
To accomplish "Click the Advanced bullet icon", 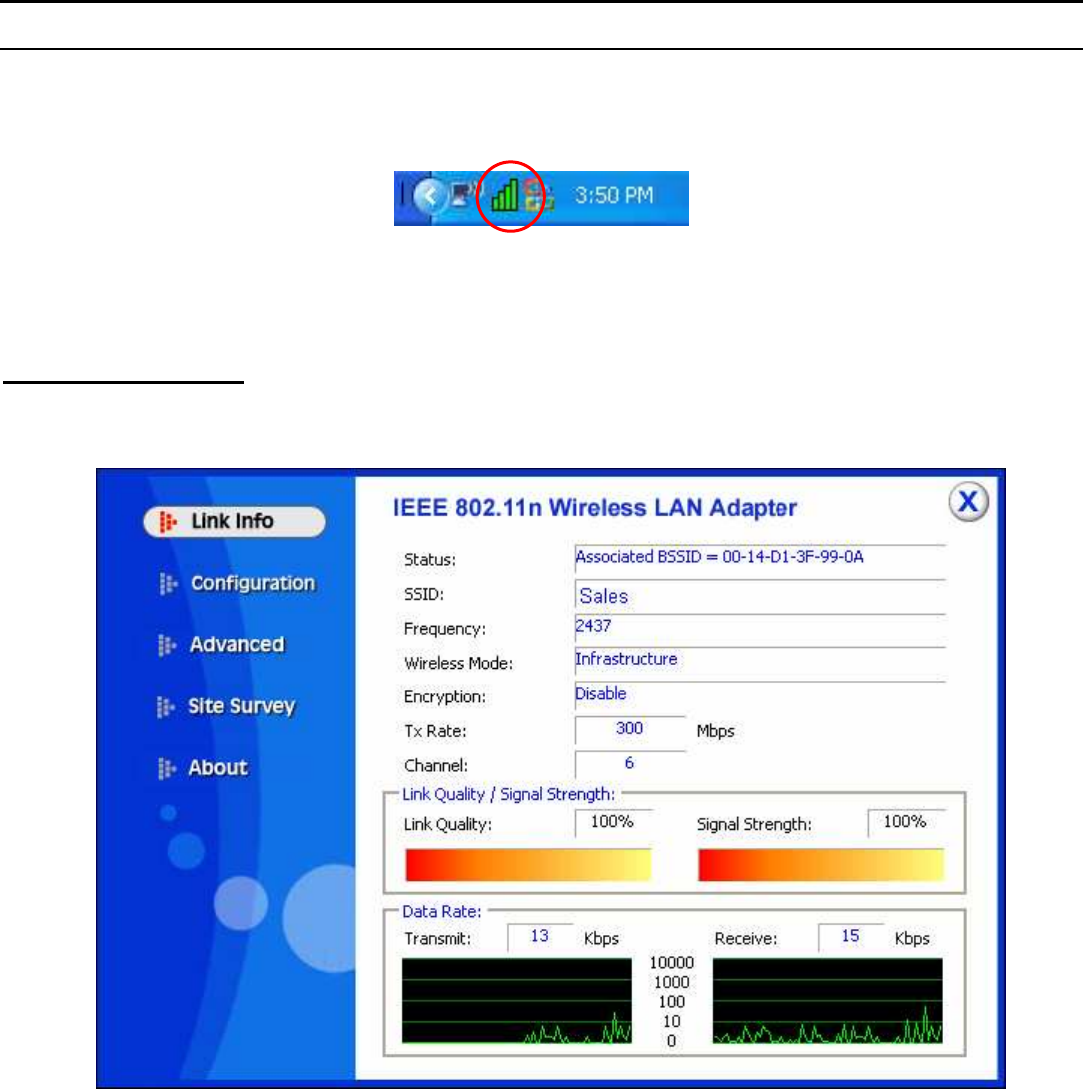I will tap(167, 645).
